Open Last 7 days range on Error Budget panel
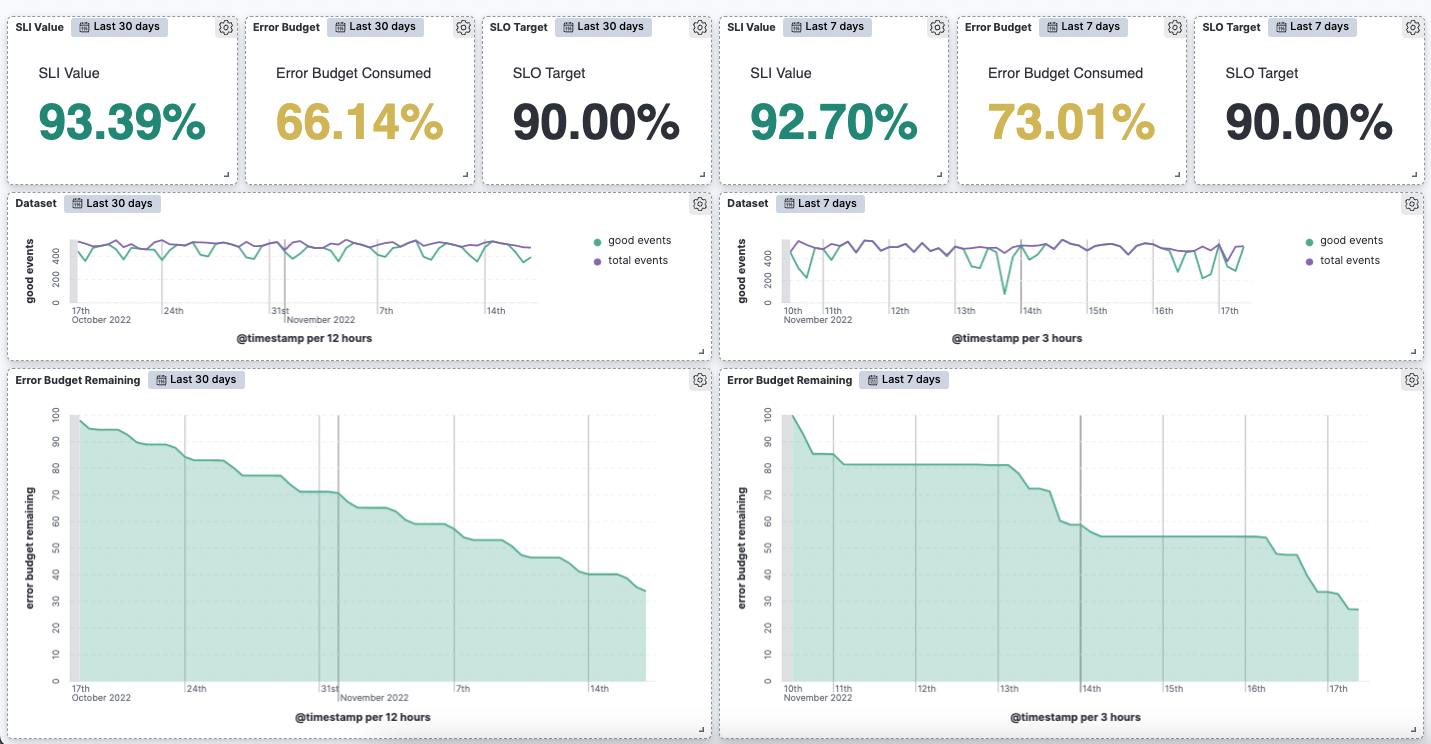 tap(1084, 27)
